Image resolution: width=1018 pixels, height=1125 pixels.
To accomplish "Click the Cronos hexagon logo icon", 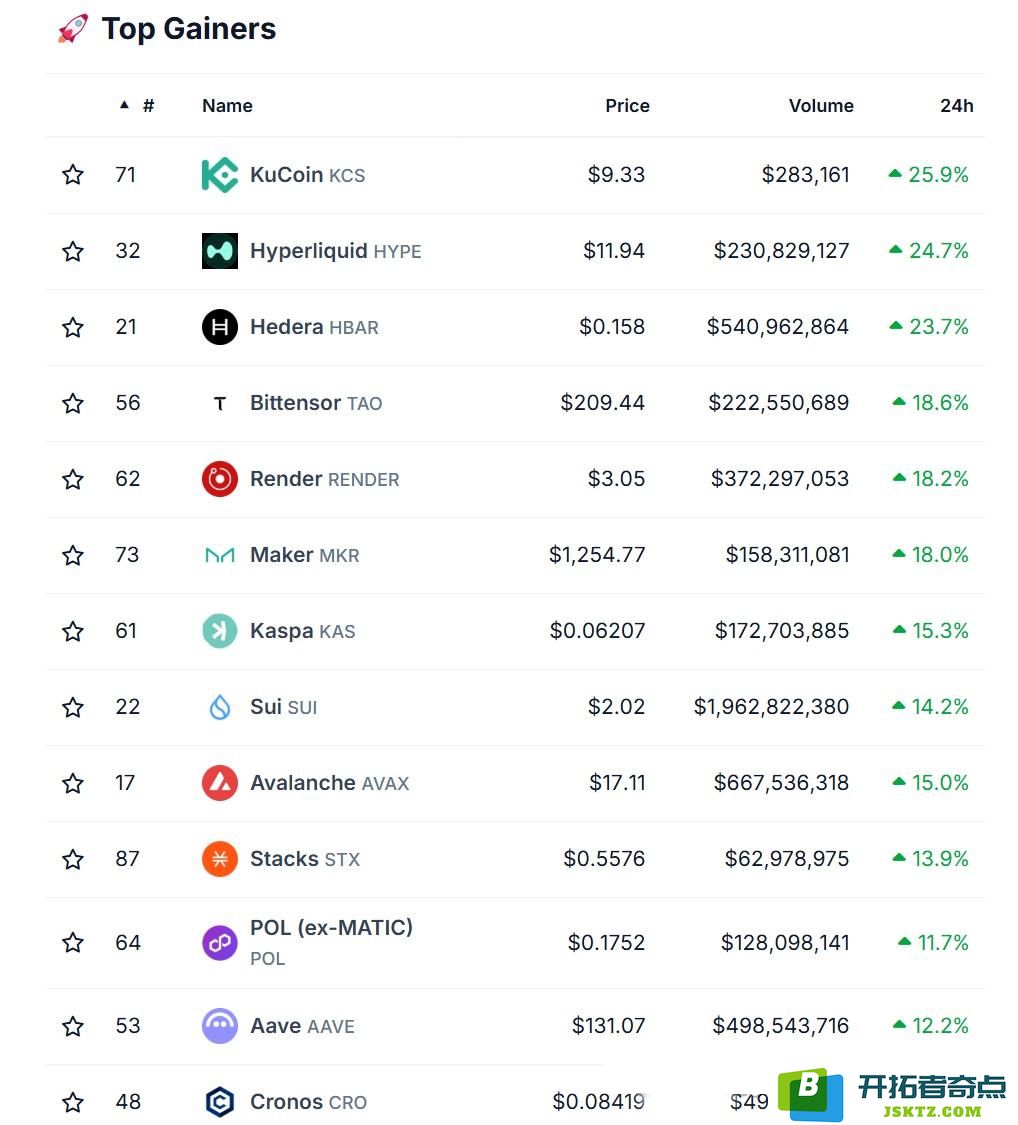I will (x=220, y=1102).
